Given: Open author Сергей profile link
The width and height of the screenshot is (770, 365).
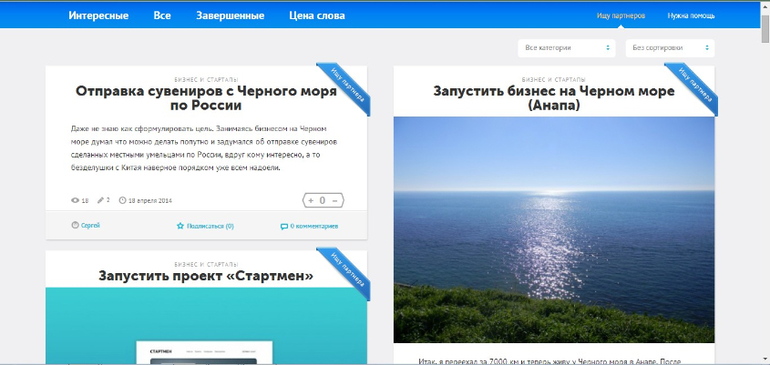Looking at the screenshot, I should (x=90, y=225).
